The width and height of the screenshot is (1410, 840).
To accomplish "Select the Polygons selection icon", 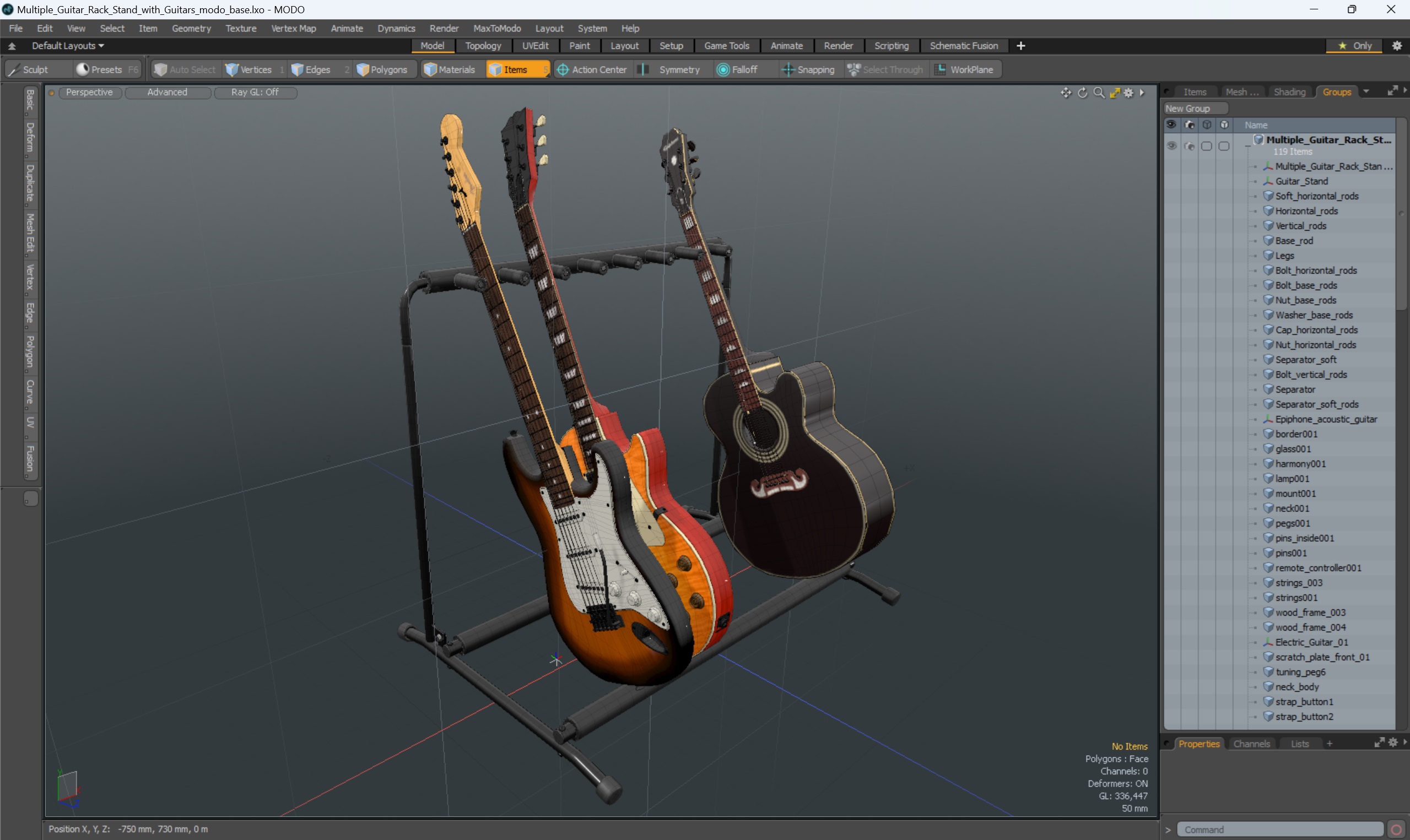I will coord(384,69).
